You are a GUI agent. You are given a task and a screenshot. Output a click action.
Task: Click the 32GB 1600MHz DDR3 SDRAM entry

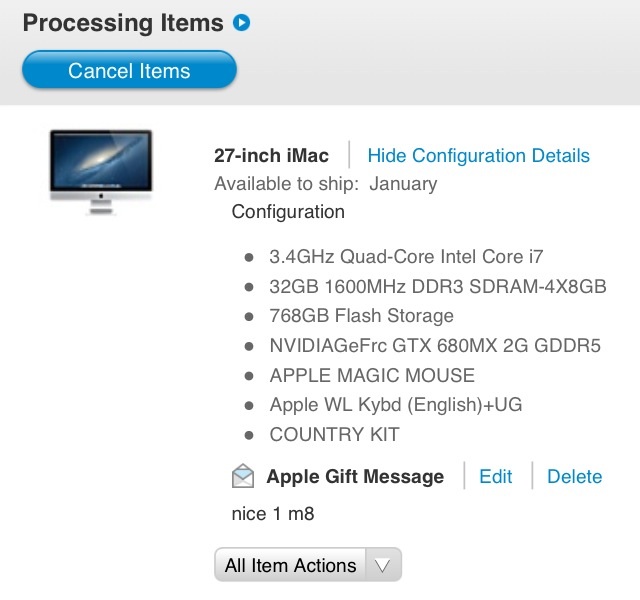(x=438, y=287)
